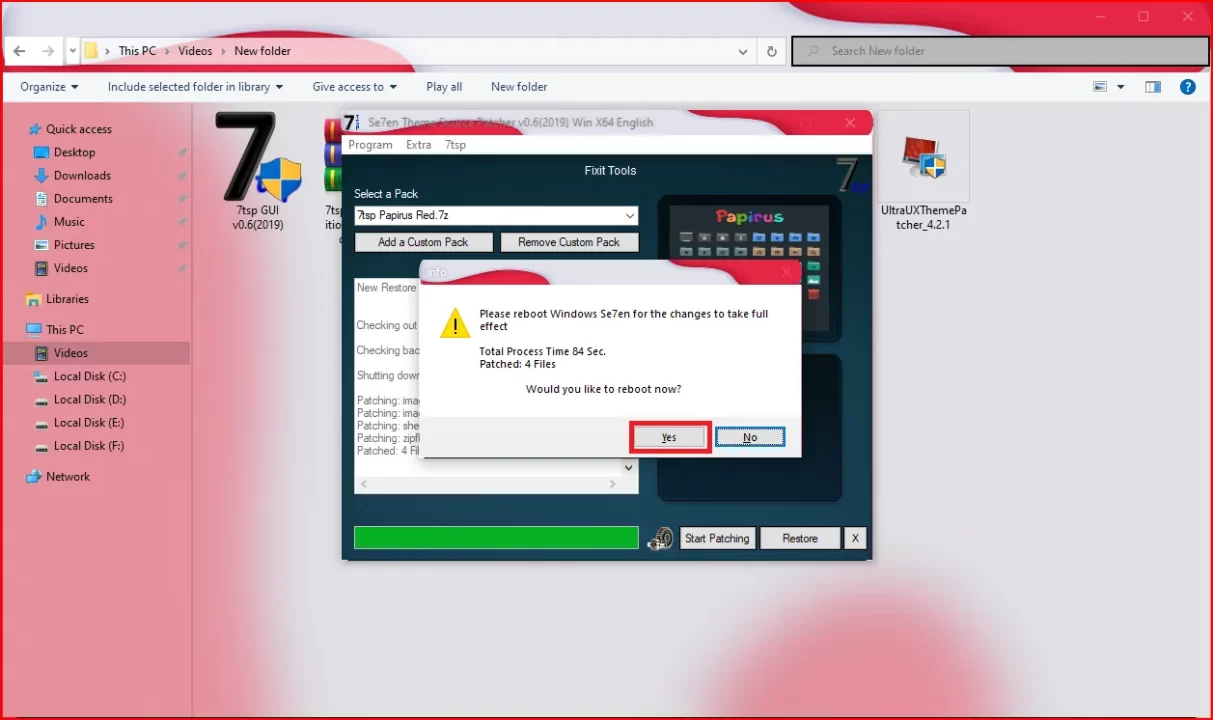Select This PC in the navigation pane
The image size is (1213, 720).
click(64, 329)
